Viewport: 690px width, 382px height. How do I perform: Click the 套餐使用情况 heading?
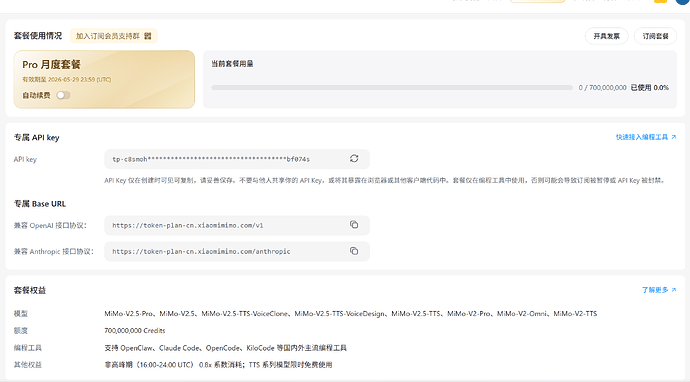tap(38, 36)
